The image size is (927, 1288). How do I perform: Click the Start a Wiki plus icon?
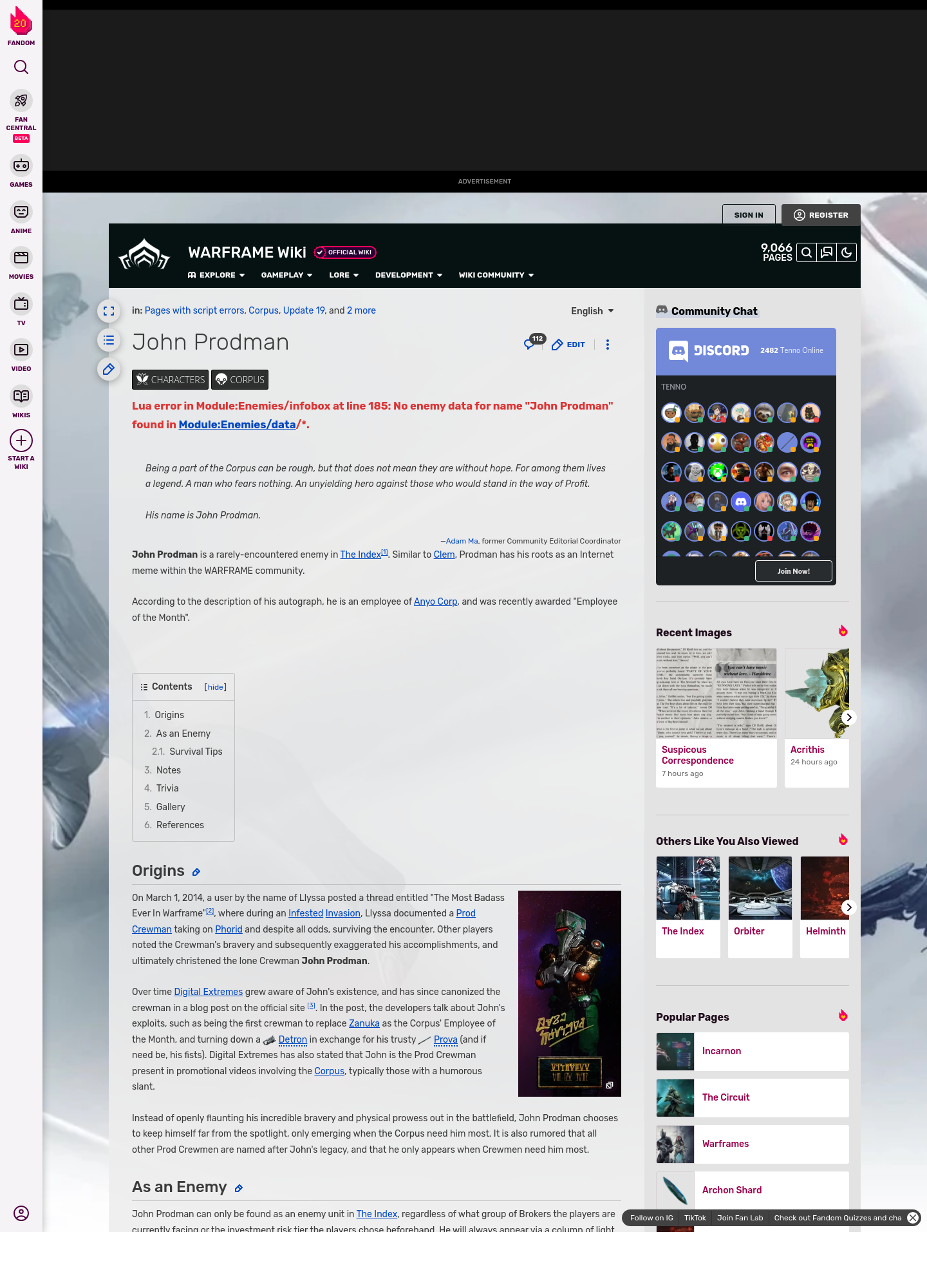pos(21,440)
